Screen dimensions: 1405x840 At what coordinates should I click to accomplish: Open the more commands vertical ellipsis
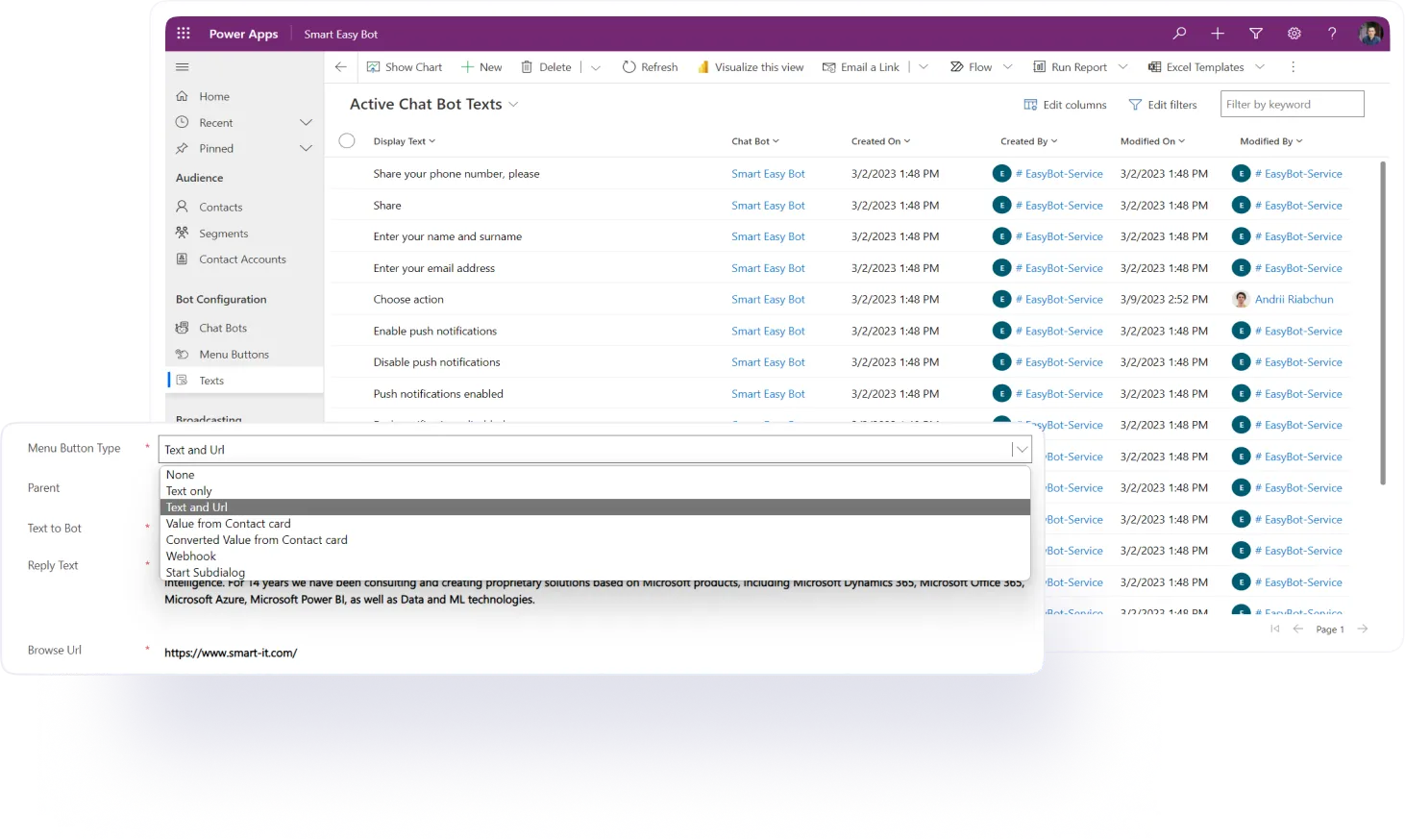click(1293, 67)
